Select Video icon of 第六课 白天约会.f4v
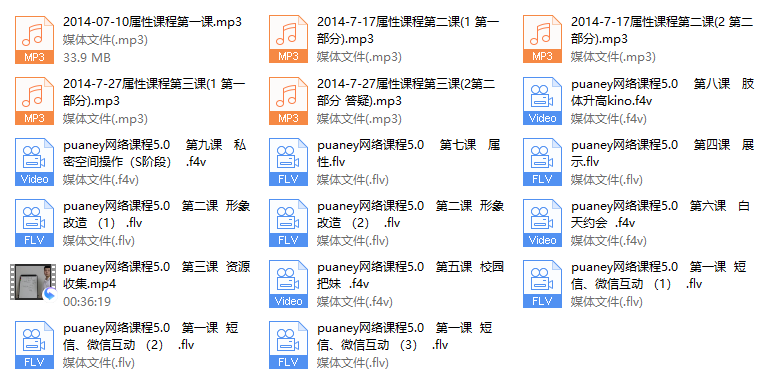 point(542,223)
